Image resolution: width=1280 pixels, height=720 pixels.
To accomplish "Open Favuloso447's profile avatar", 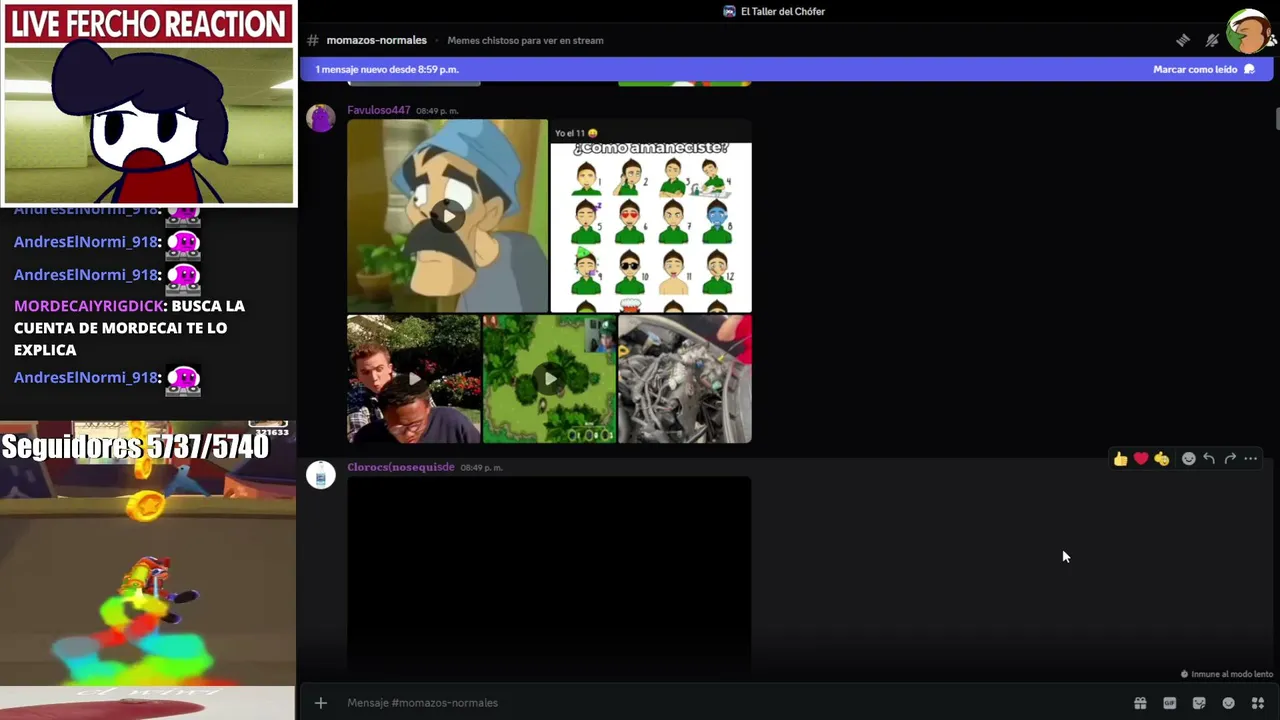I will pos(321,118).
